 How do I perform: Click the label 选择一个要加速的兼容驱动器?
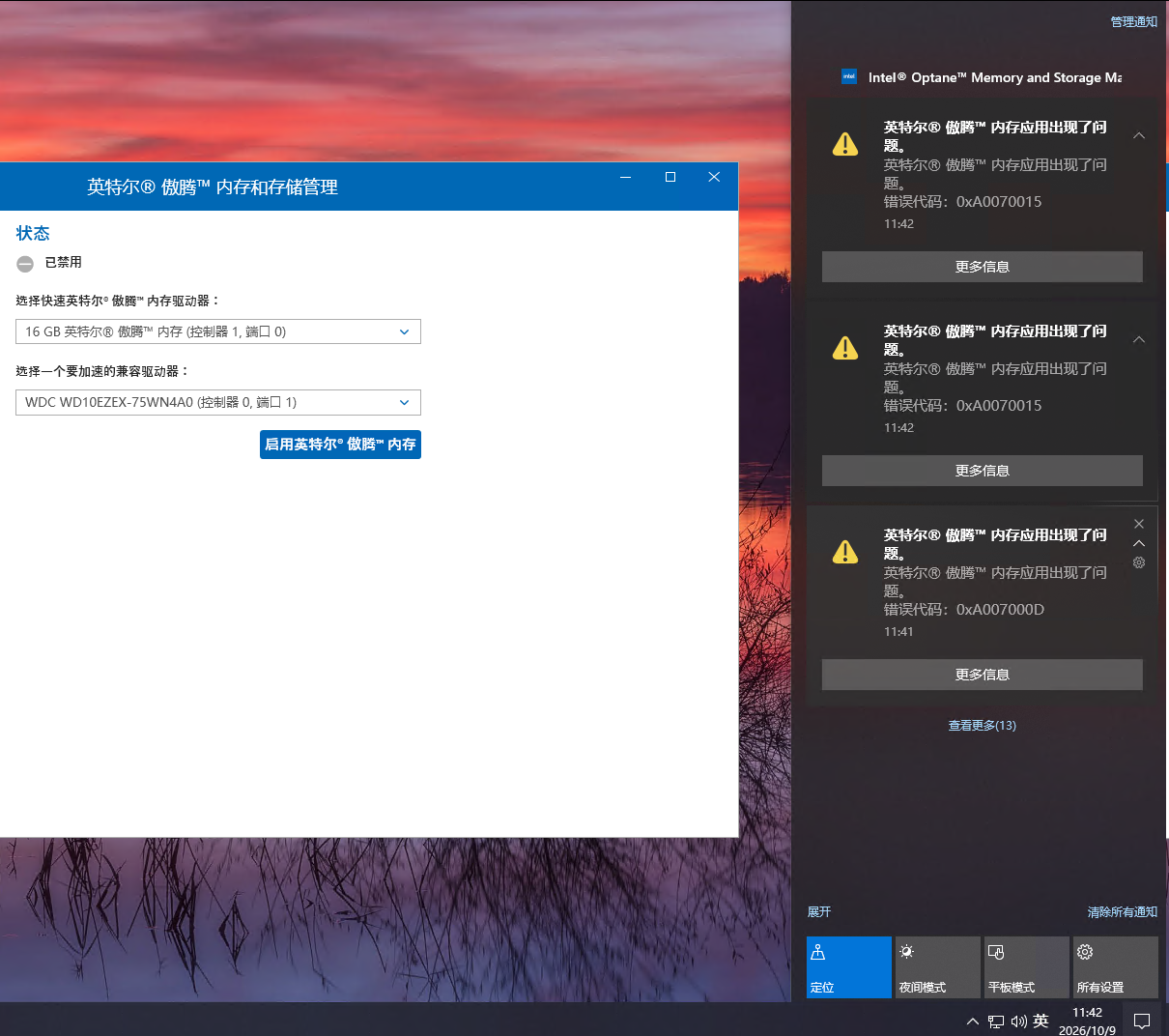click(x=102, y=371)
